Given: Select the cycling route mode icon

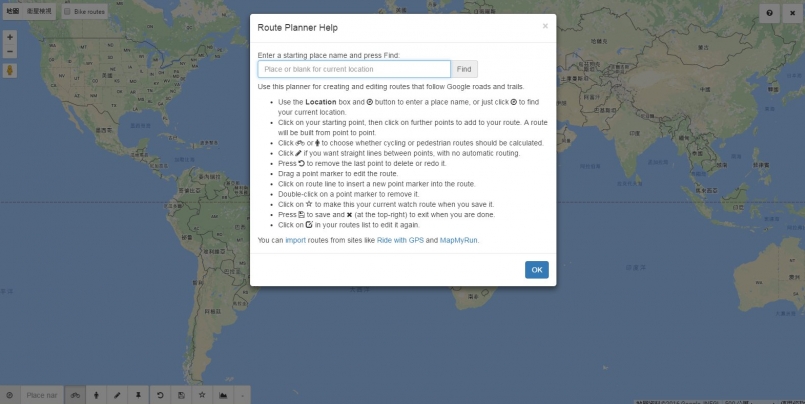Looking at the screenshot, I should click(75, 395).
